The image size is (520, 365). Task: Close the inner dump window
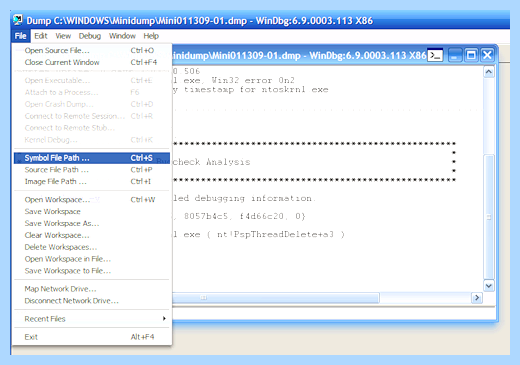[x=487, y=55]
